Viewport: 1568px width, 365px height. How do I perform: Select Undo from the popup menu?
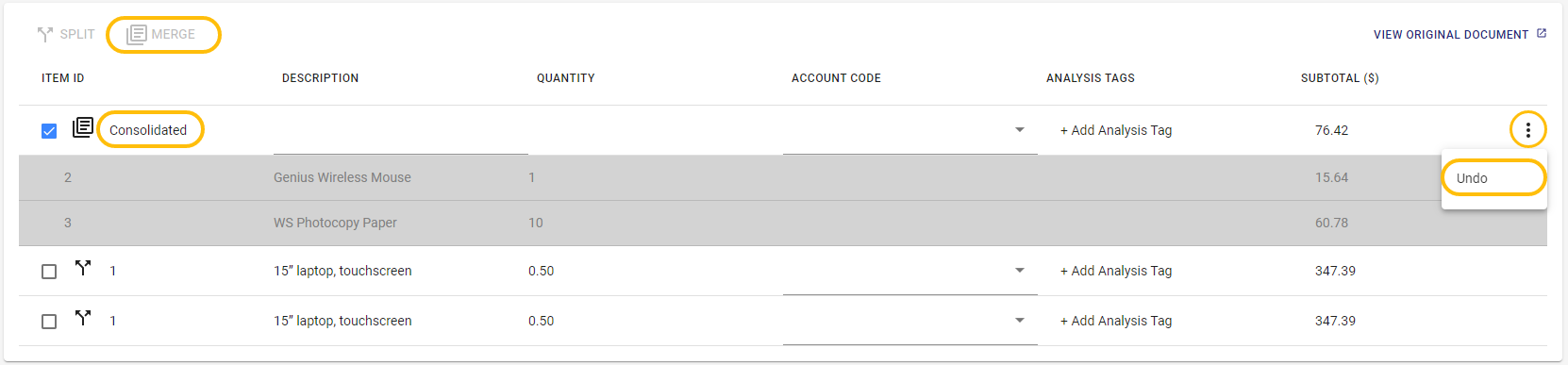(x=1493, y=178)
